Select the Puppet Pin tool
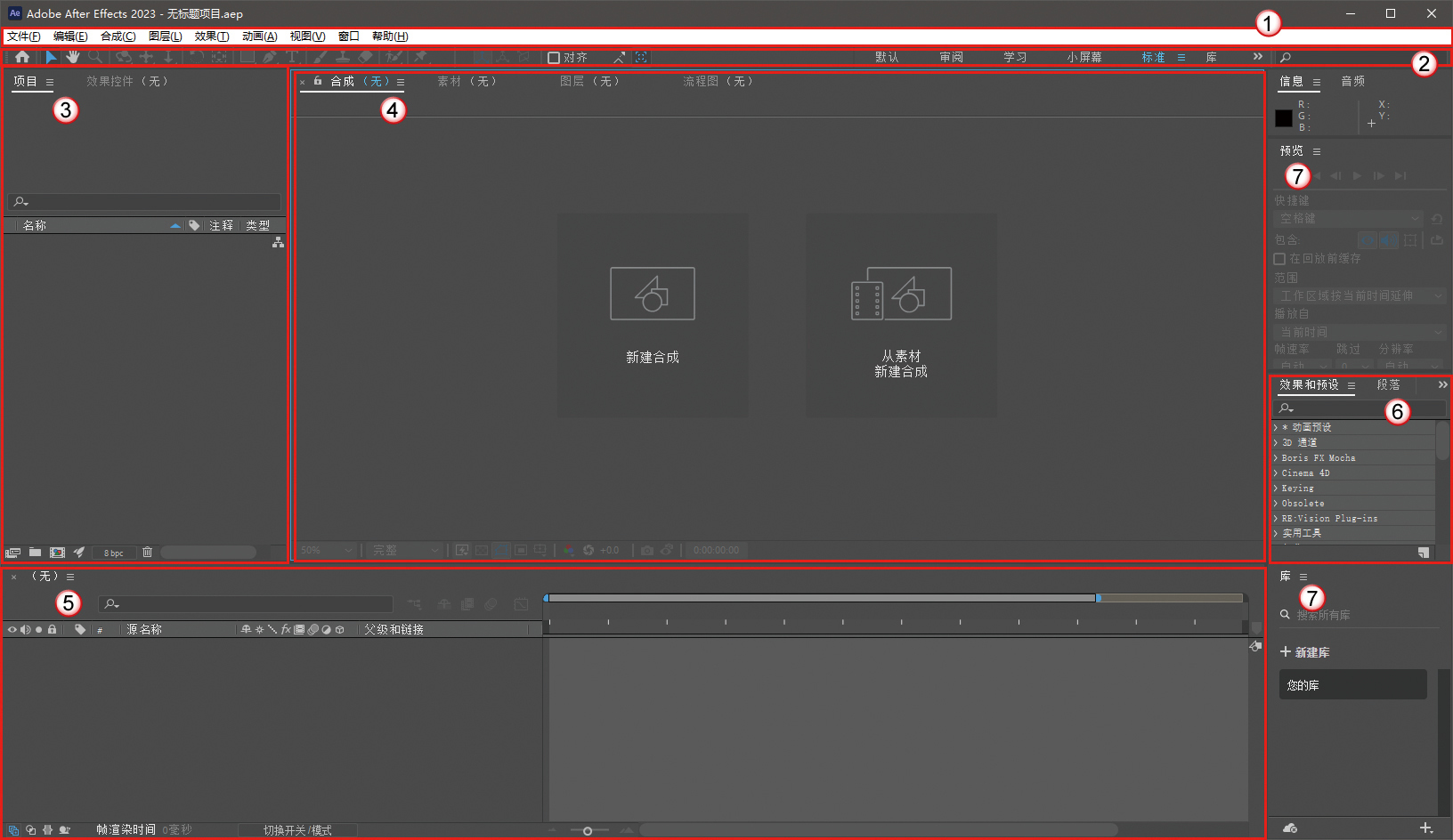This screenshot has height=840, width=1453. tap(420, 57)
